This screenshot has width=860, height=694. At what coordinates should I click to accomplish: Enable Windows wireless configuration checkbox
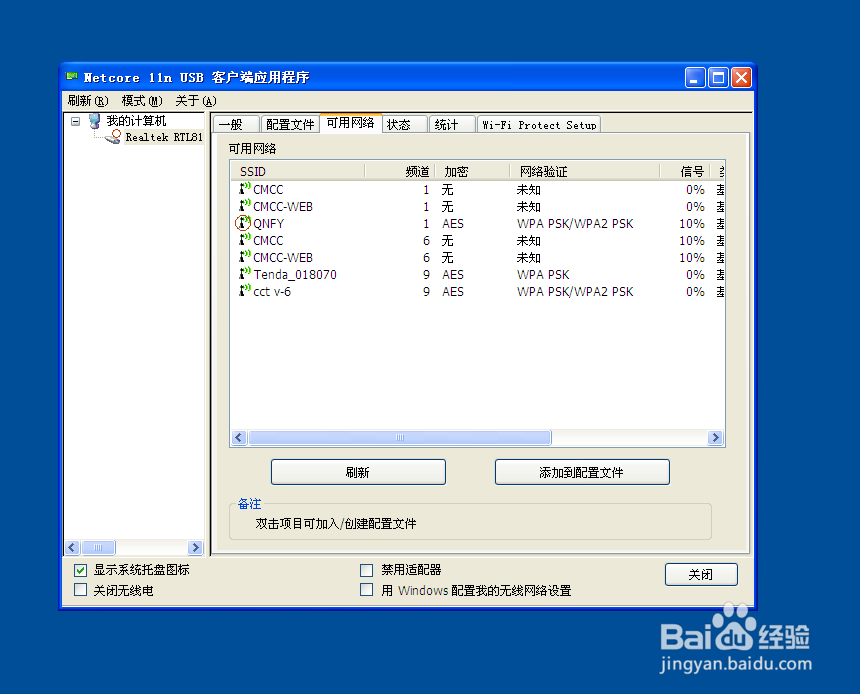click(366, 590)
